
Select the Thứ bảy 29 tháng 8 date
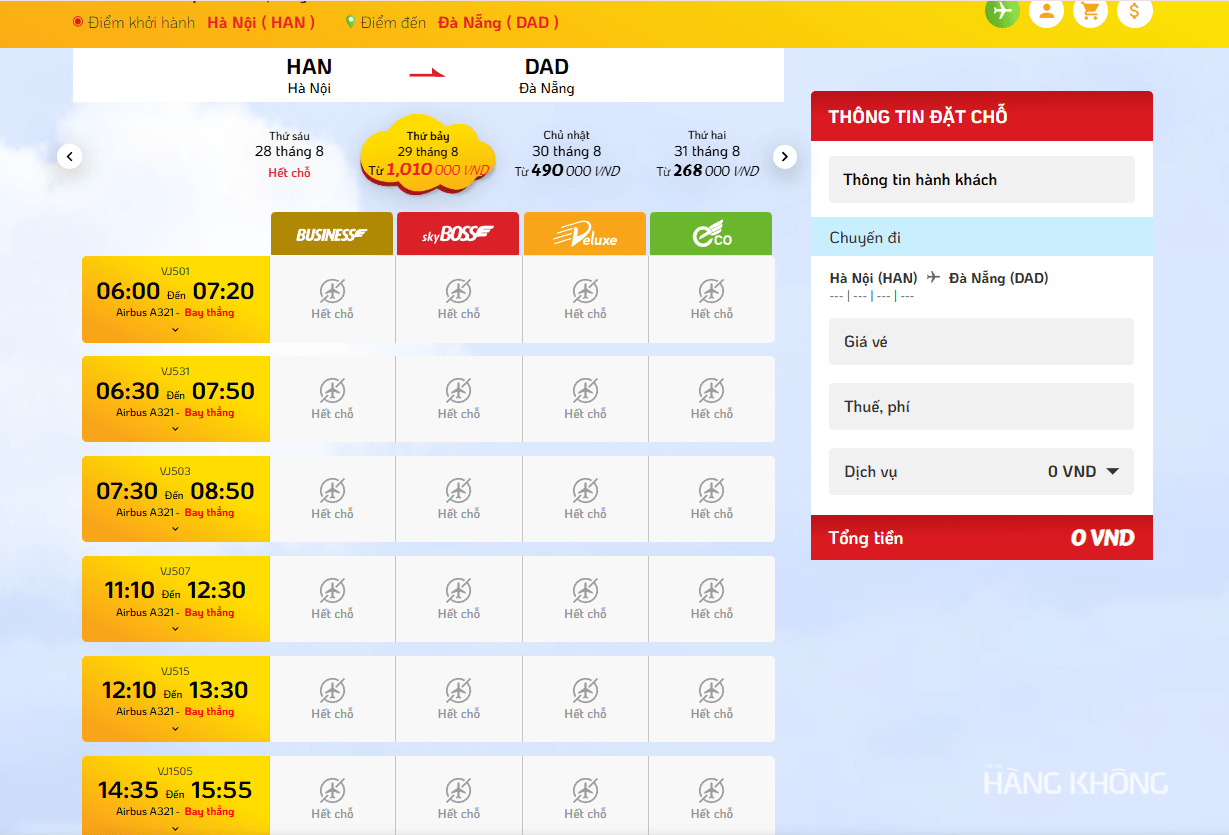pos(428,155)
